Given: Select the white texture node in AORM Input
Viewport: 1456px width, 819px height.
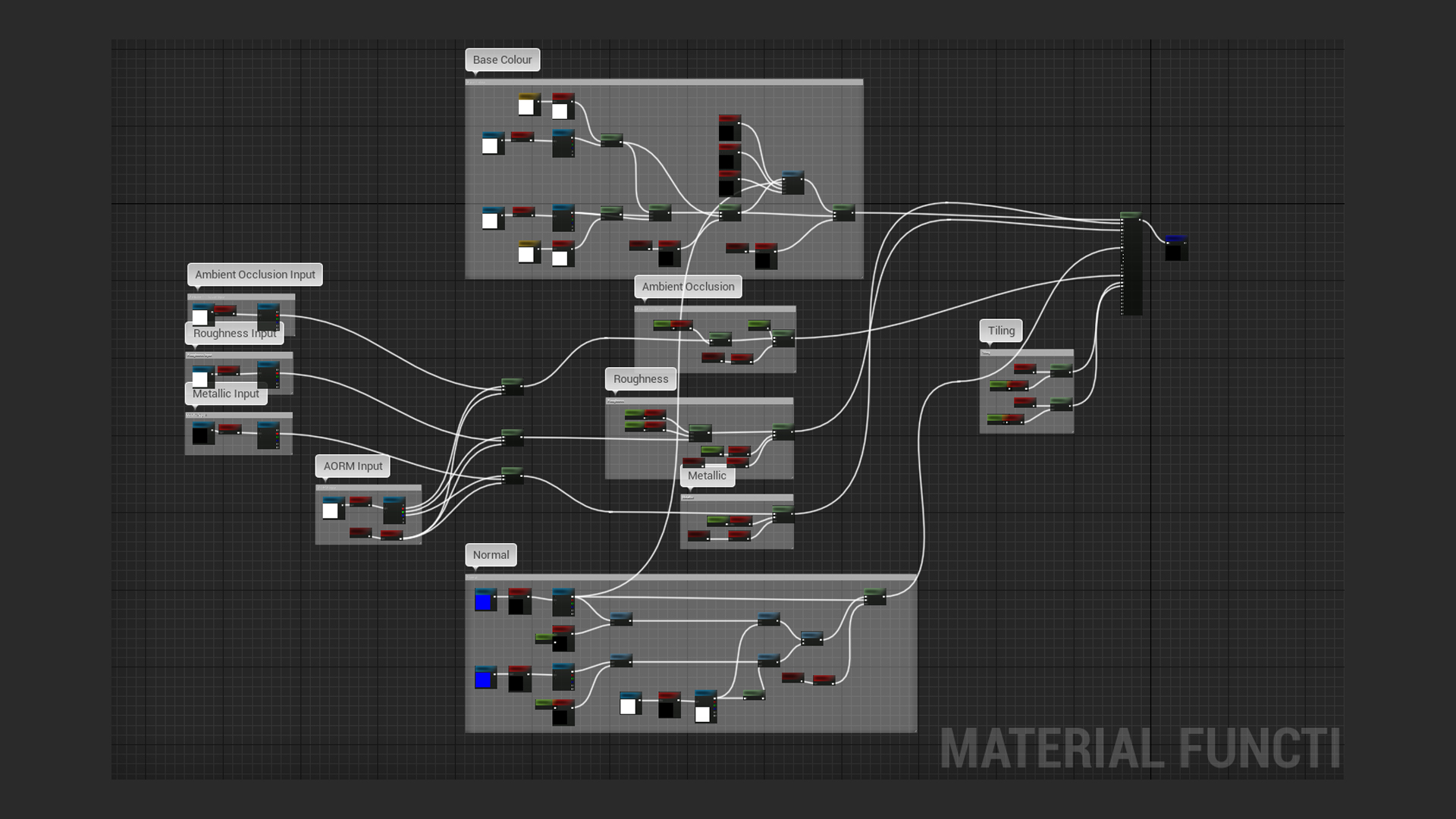Looking at the screenshot, I should coord(332,509).
